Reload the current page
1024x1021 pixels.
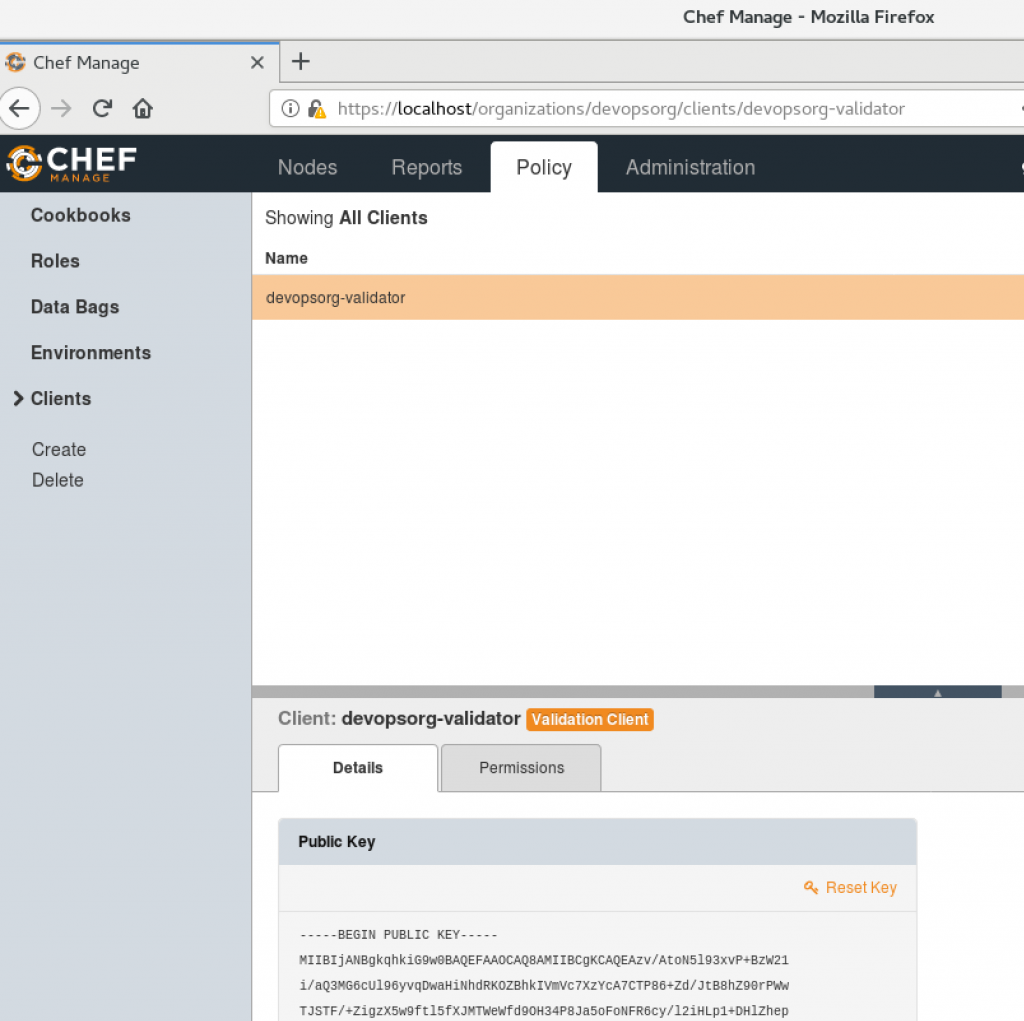point(102,108)
